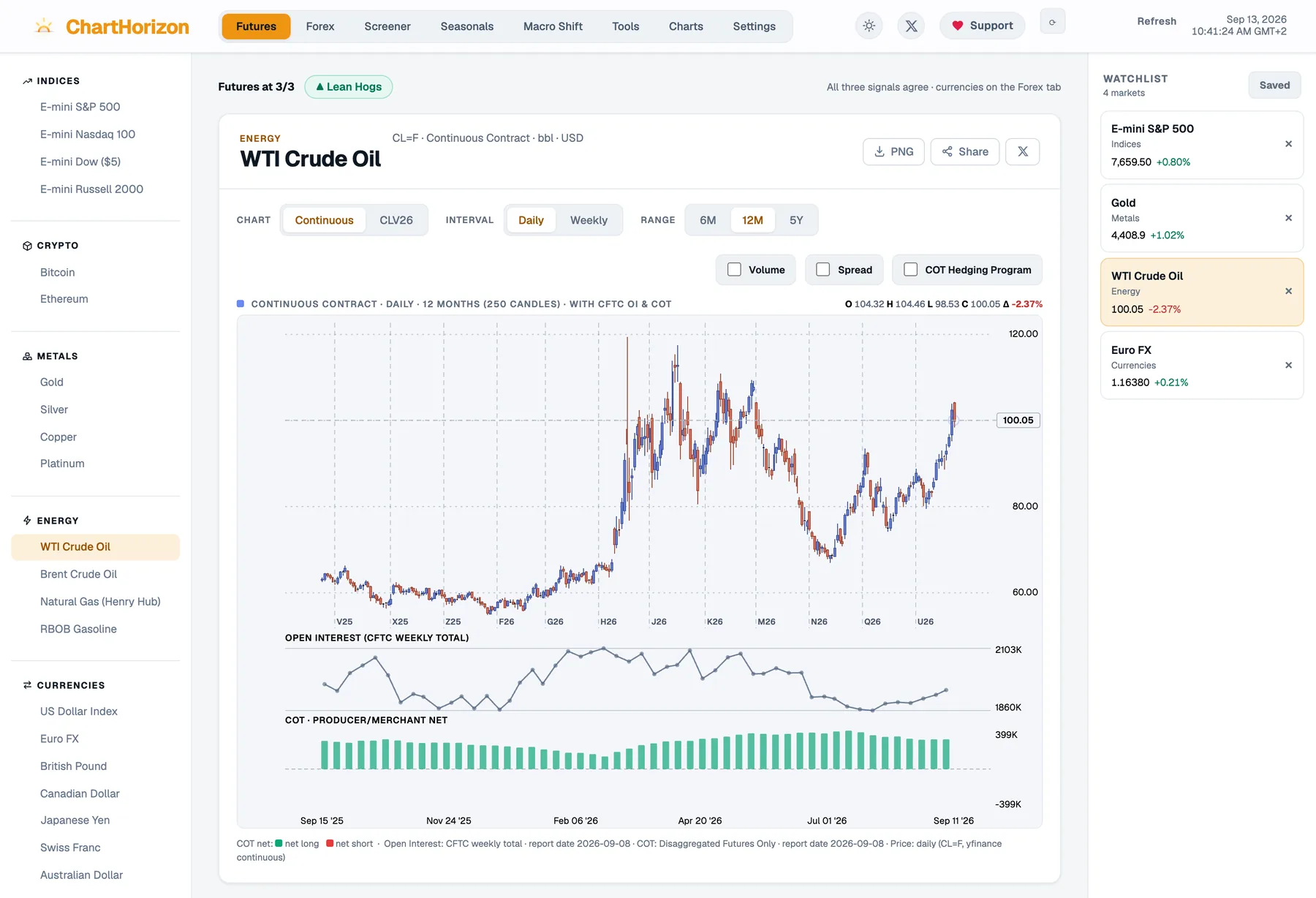Remove WTI Crude Oil from watchlist
This screenshot has height=898, width=1316.
(x=1288, y=291)
